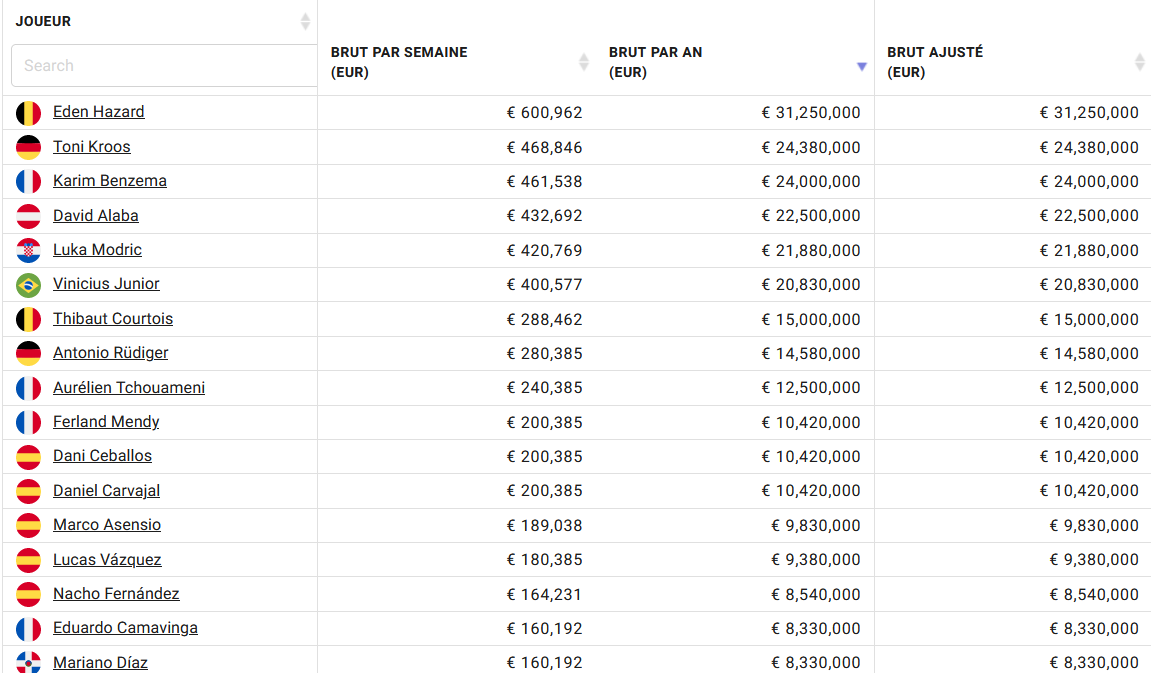
Task: Open Ferland Mendy player page
Action: coord(106,422)
